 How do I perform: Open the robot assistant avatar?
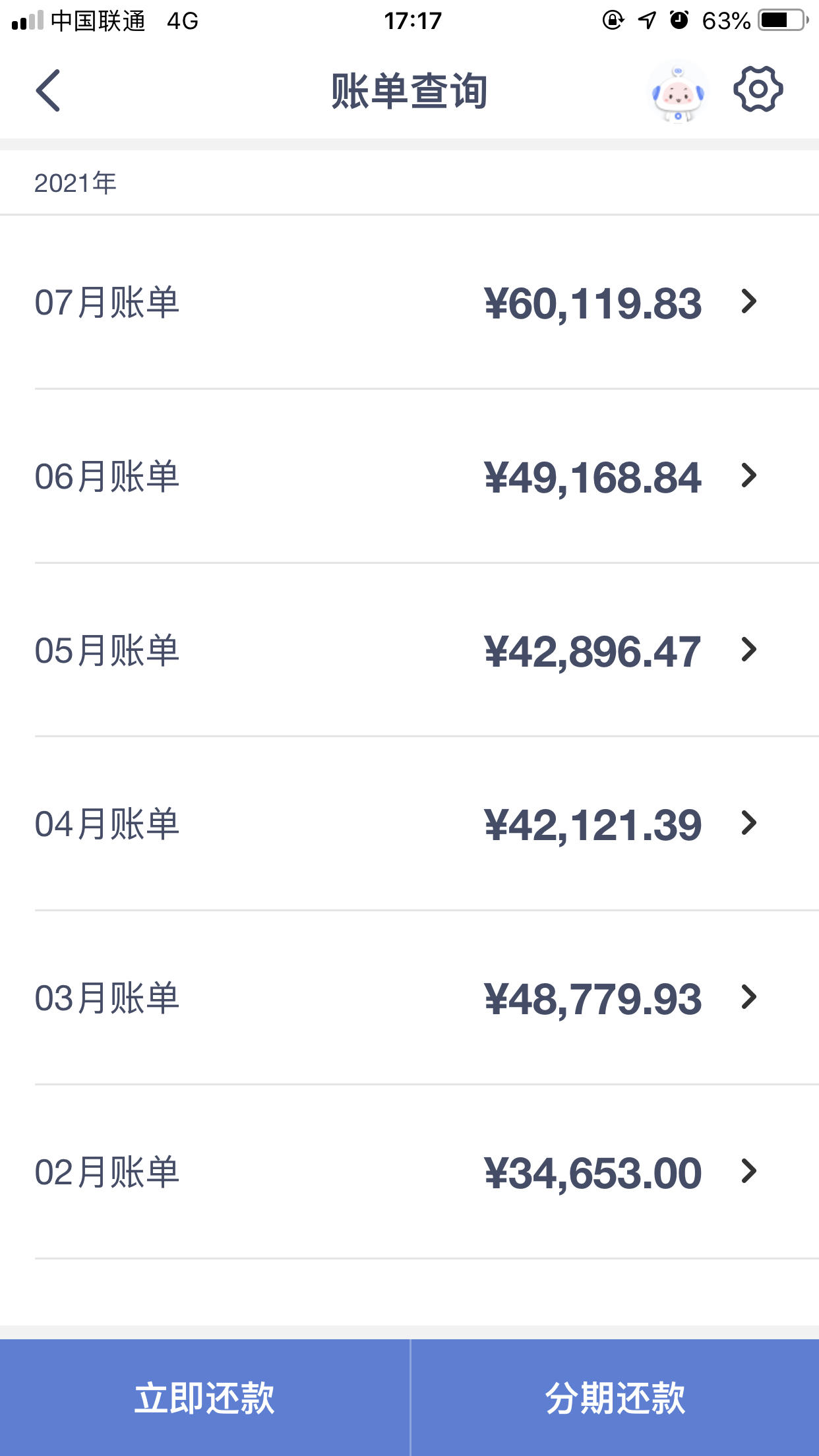(678, 93)
